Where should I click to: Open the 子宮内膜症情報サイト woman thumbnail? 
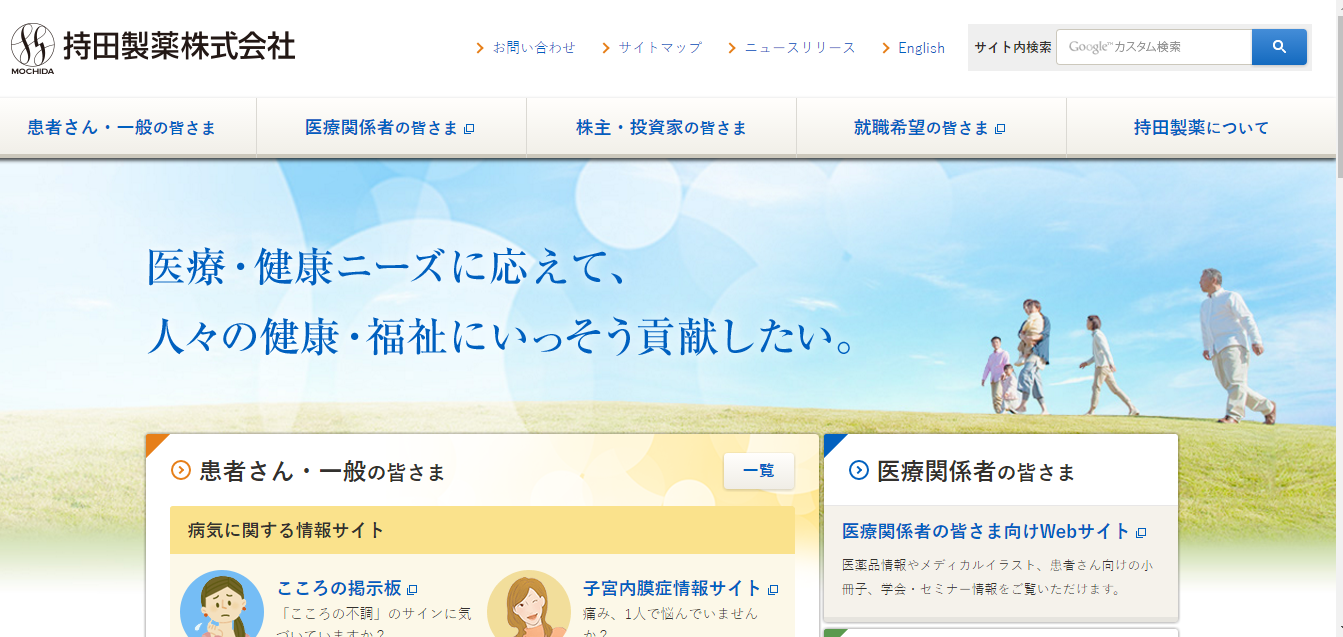(x=529, y=604)
